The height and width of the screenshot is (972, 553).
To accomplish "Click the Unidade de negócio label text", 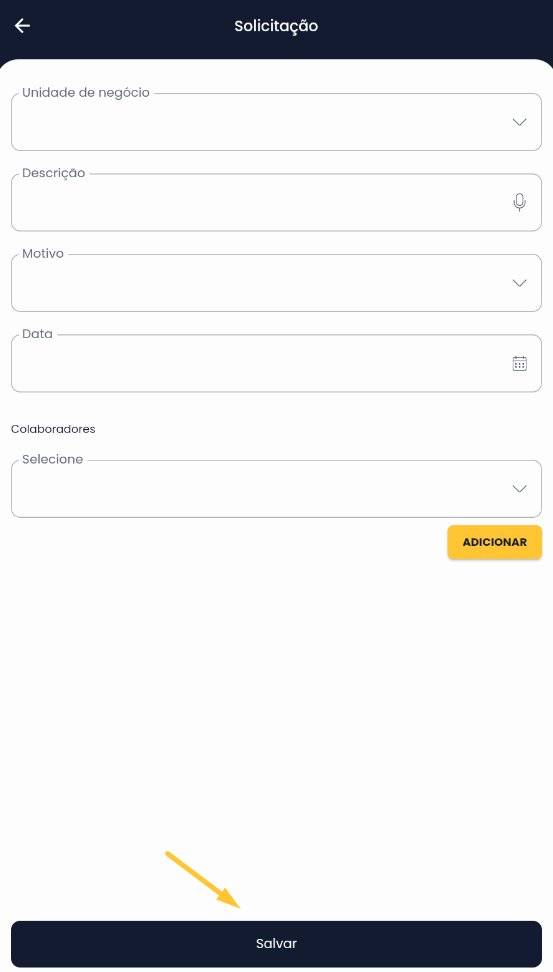I will [86, 92].
